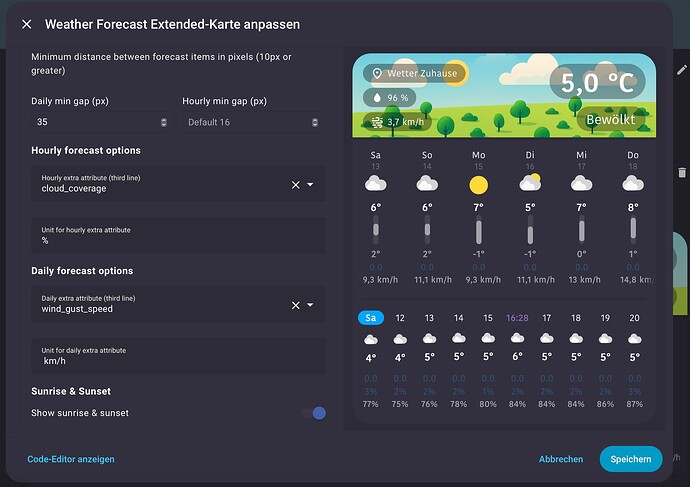Click the Sunrise & Sunset section heading
This screenshot has width=690, height=487.
71,392
